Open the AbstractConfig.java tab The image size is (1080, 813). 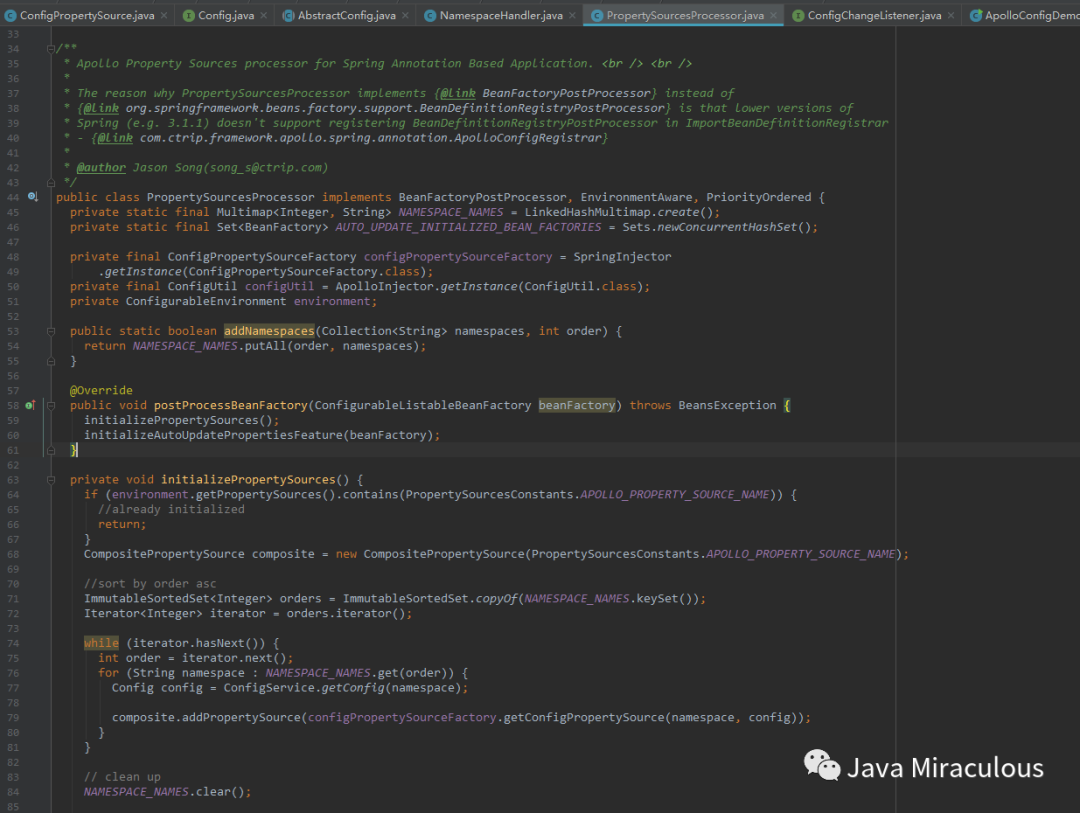(346, 15)
